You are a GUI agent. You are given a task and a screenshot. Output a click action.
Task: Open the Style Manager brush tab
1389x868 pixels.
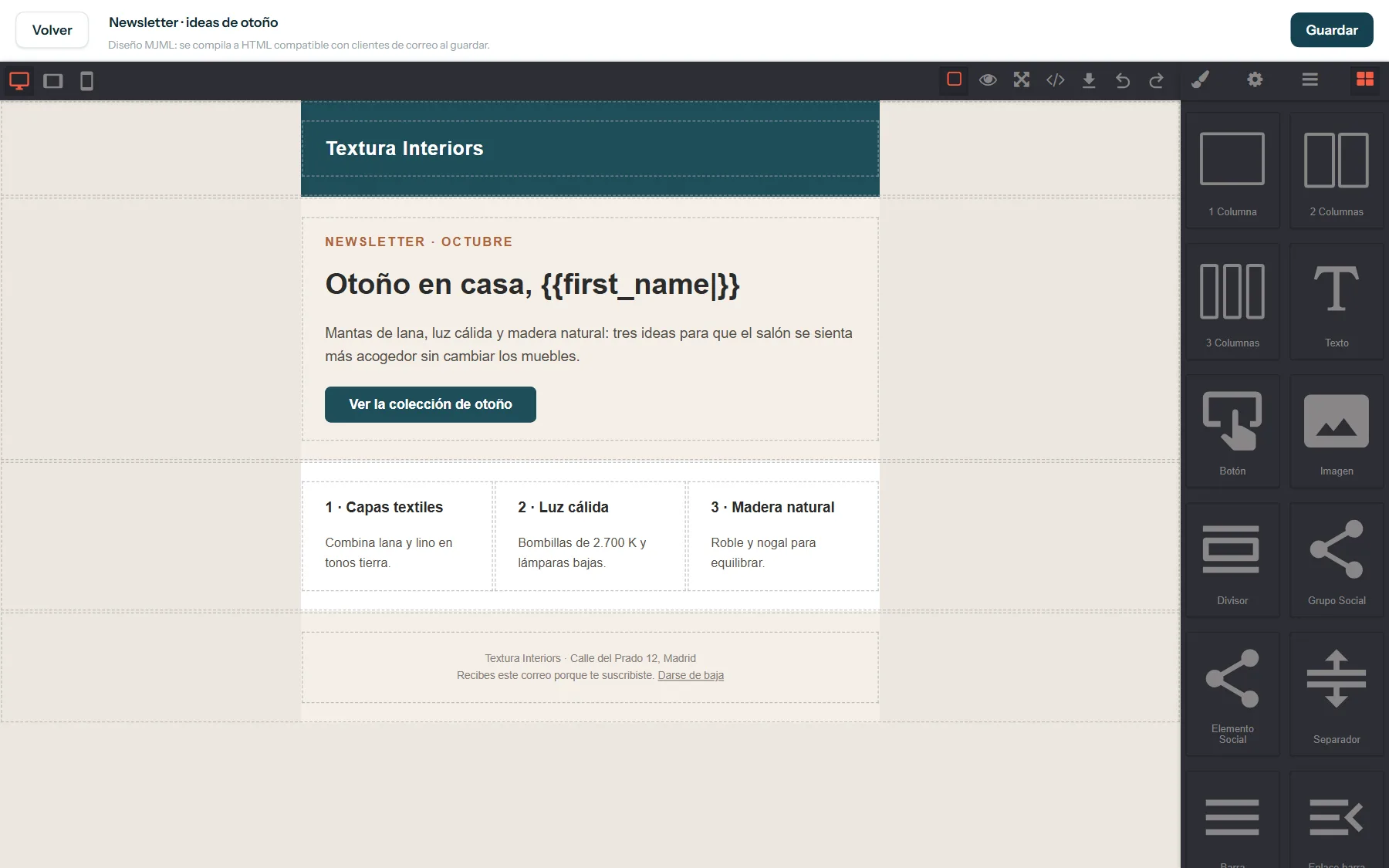(x=1200, y=79)
